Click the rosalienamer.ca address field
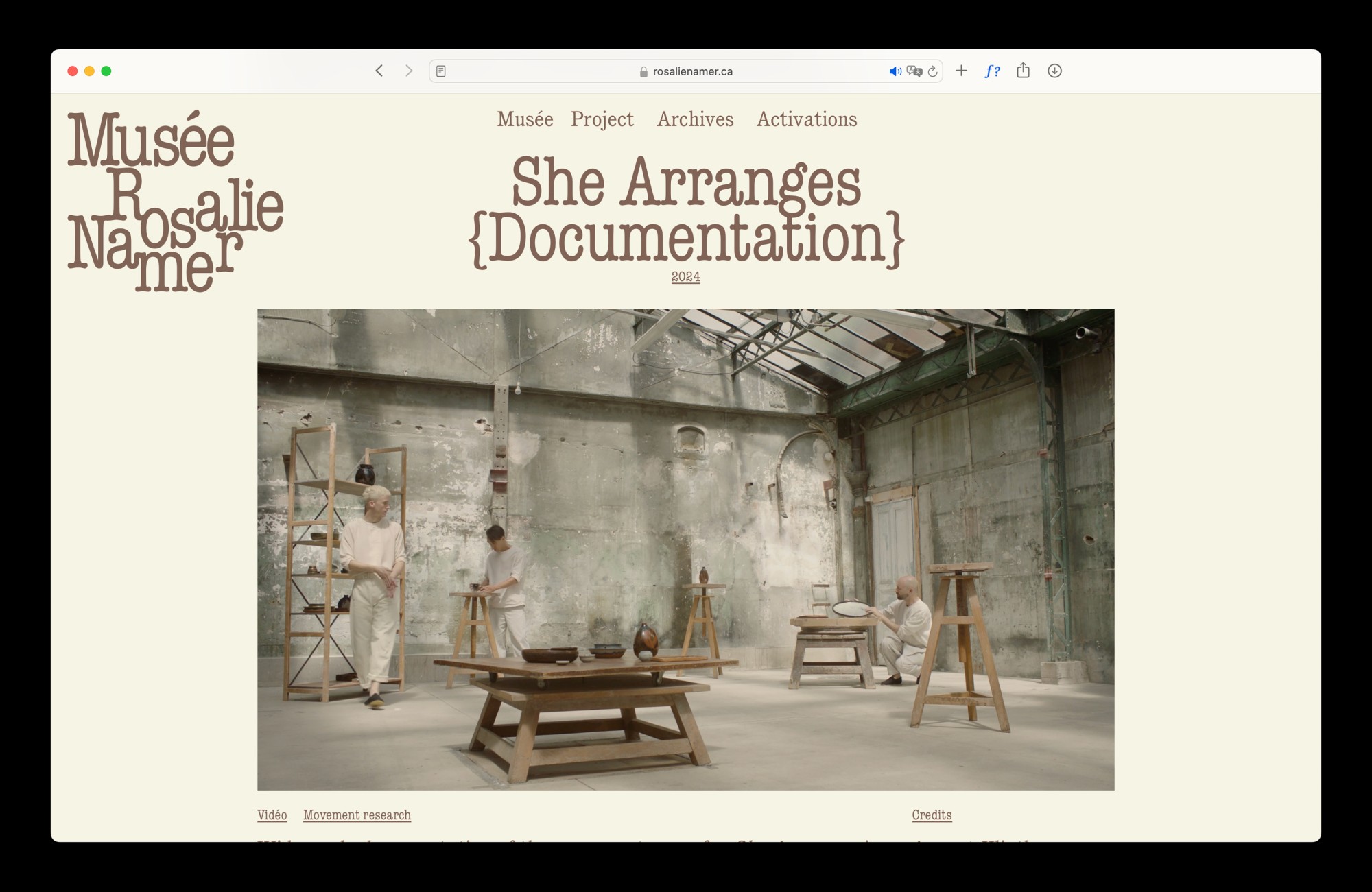This screenshot has height=892, width=1372. point(686,71)
